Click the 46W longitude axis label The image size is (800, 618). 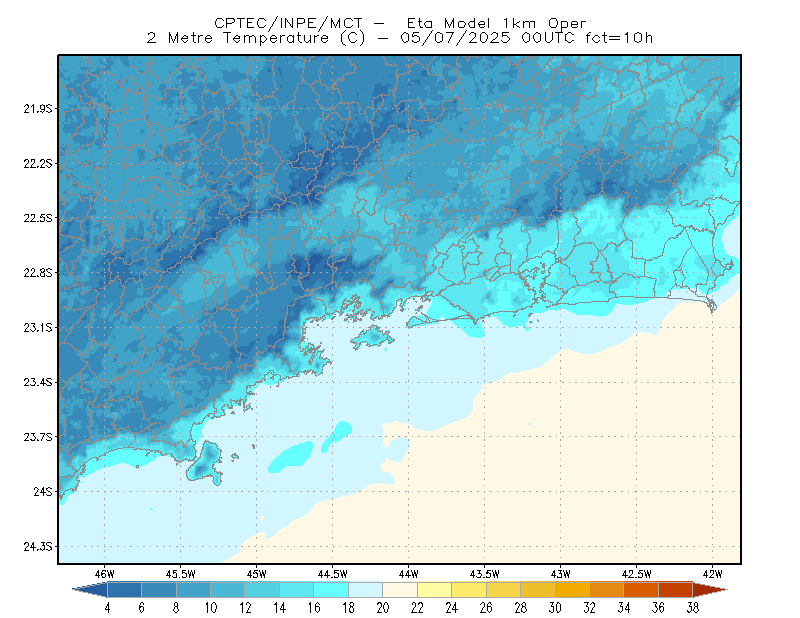pos(105,574)
